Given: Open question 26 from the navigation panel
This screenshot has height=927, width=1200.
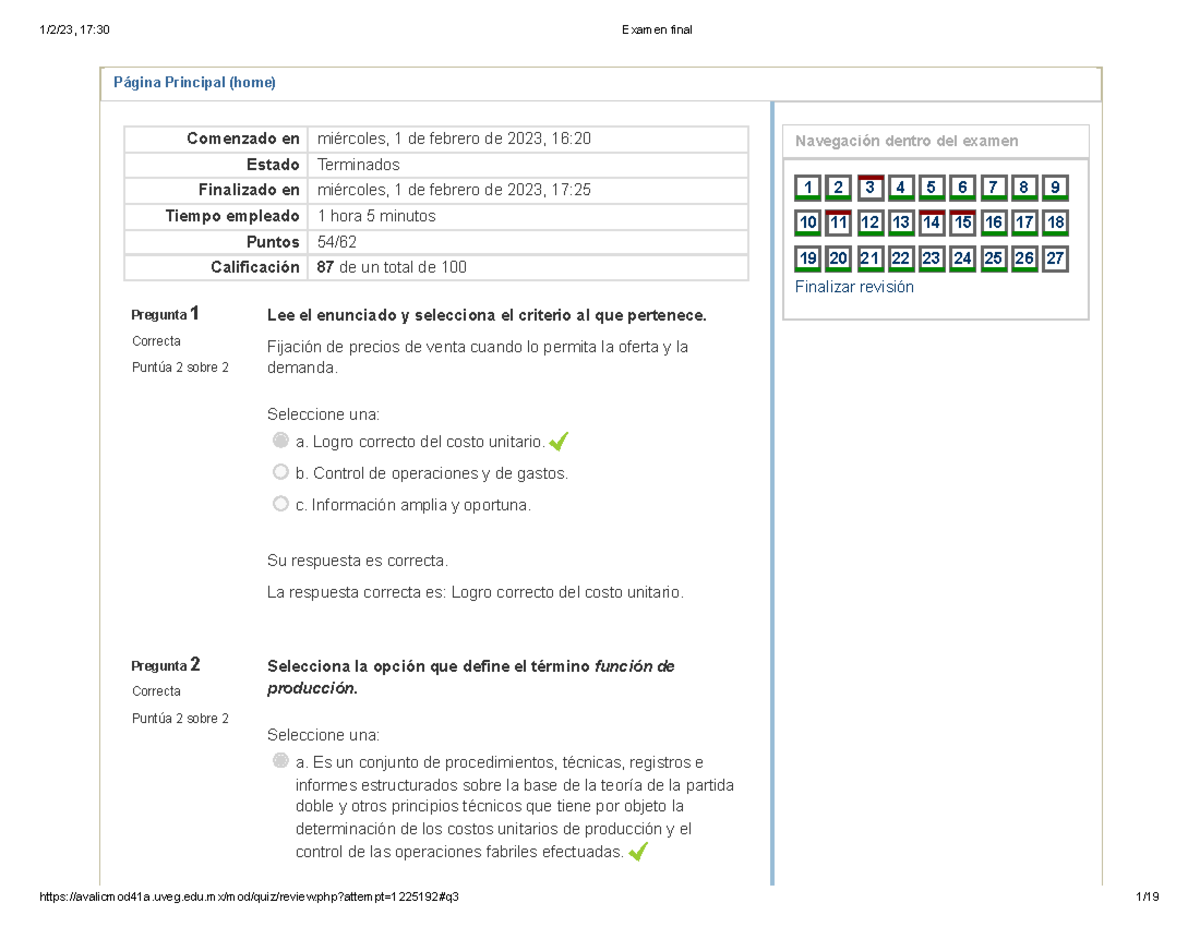Looking at the screenshot, I should 1027,258.
